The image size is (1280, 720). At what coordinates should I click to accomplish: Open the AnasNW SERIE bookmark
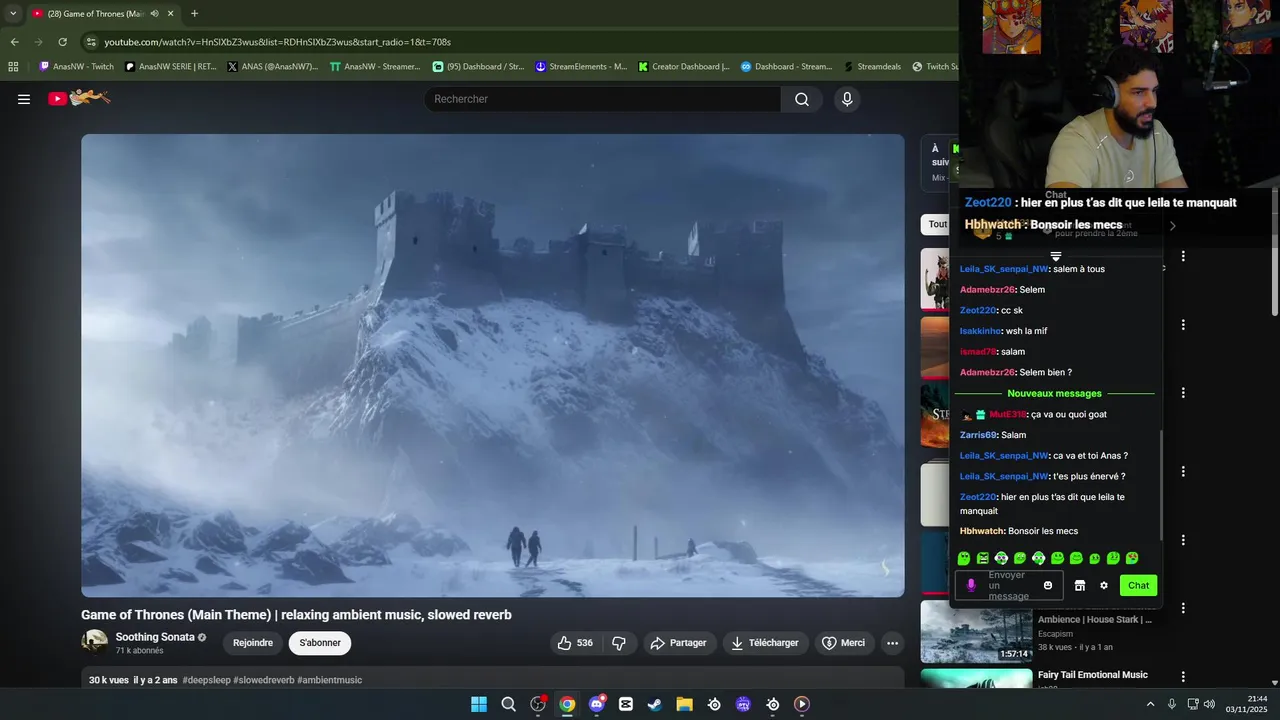(170, 67)
